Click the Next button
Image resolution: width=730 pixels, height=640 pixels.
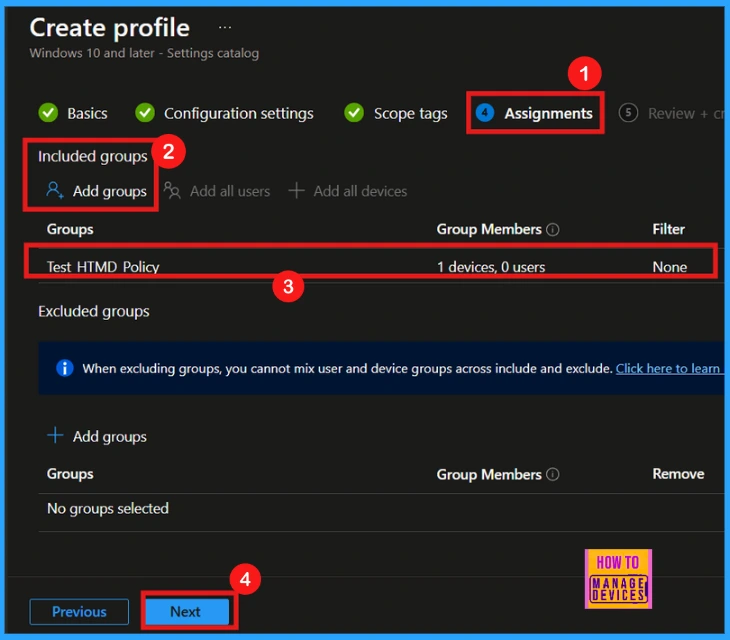click(x=187, y=612)
